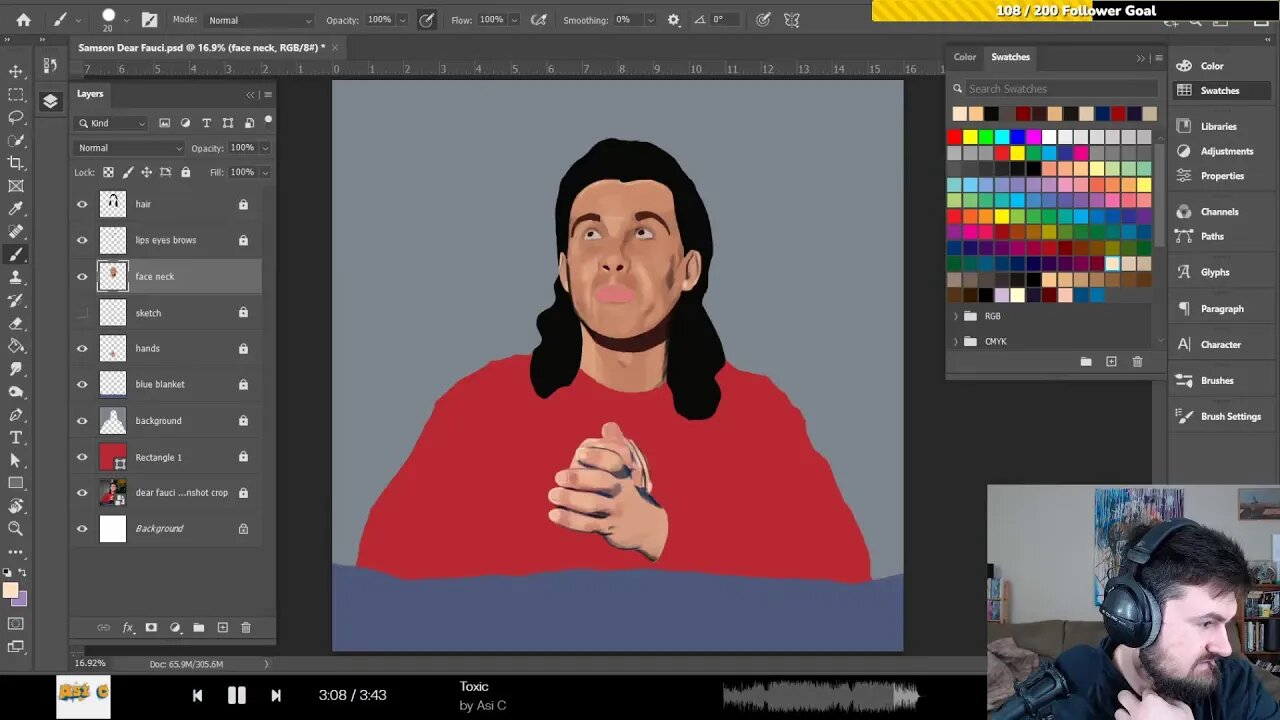The image size is (1280, 720).
Task: Select the Samson Dear Fauci.psd document tab
Action: [x=202, y=47]
